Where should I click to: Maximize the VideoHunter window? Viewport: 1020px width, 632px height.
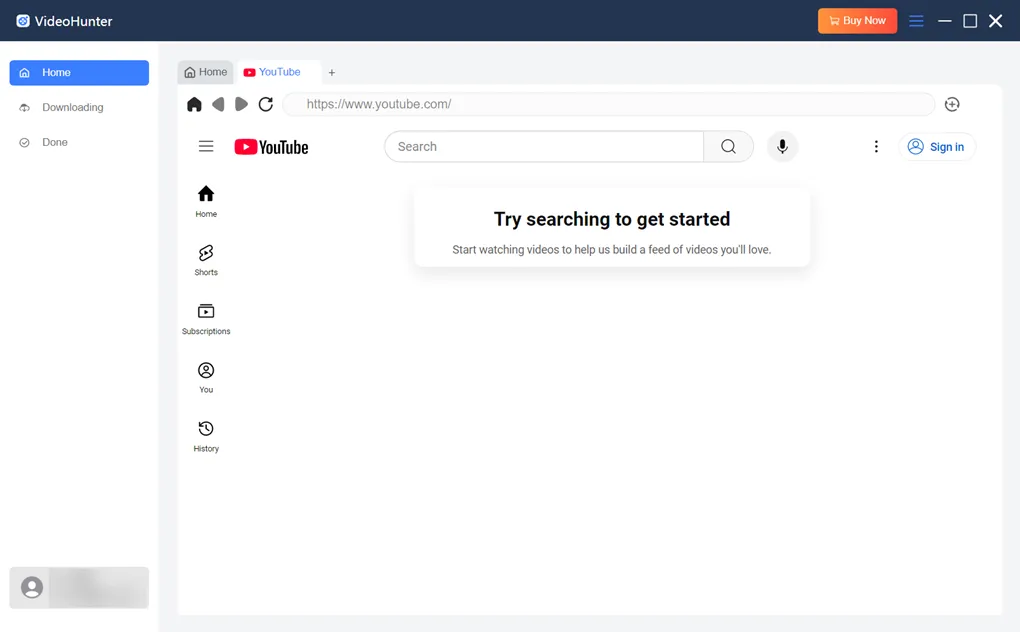[x=970, y=21]
